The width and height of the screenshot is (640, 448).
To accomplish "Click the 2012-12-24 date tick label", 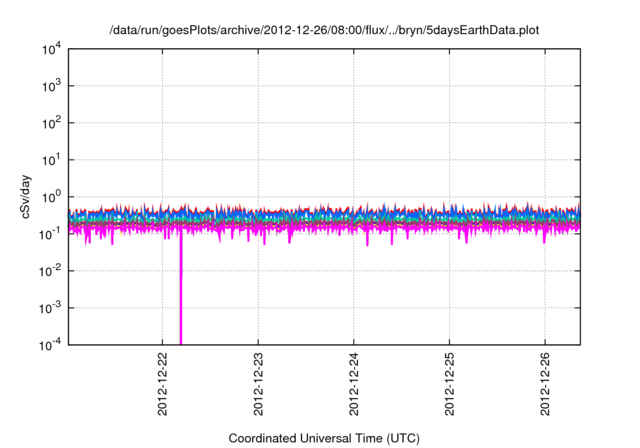I will (354, 384).
